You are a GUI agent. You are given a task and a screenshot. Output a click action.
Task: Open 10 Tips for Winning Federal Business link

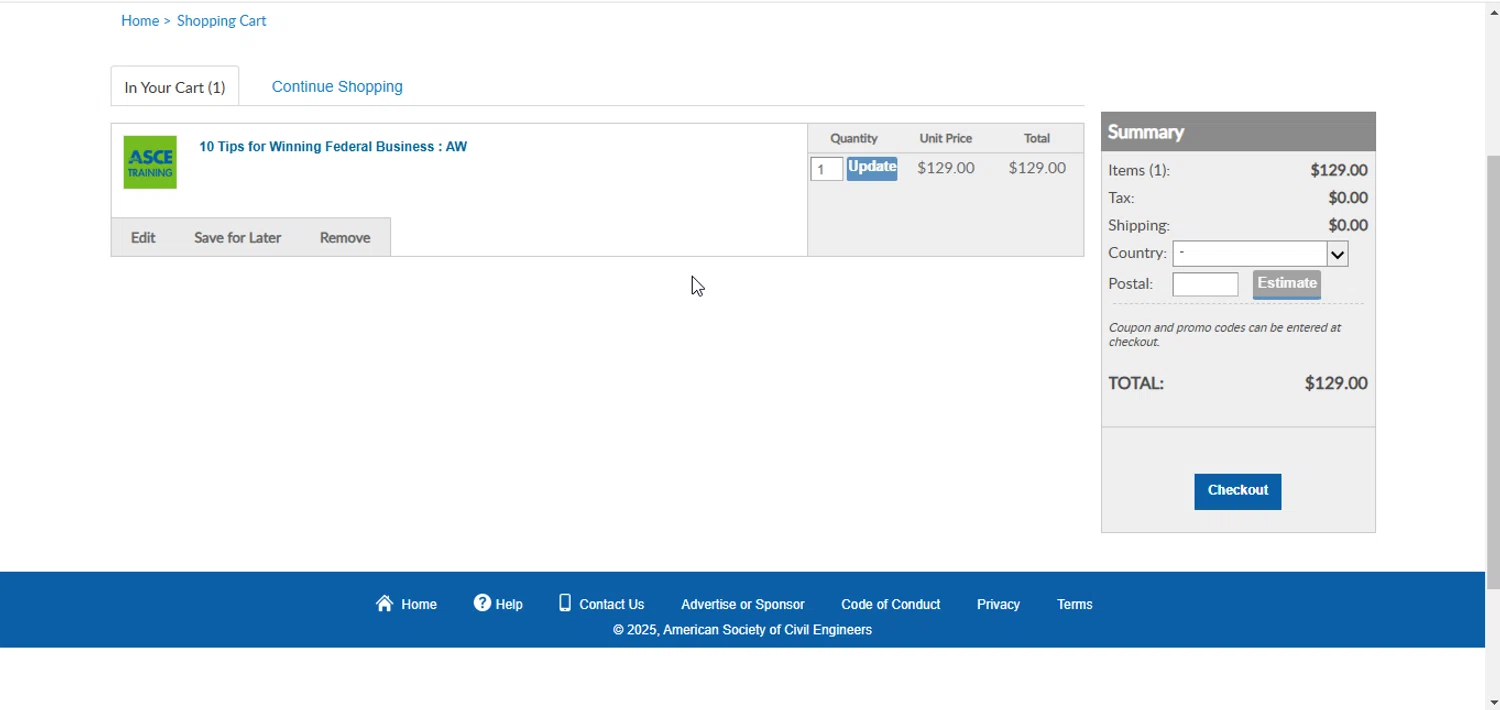coord(333,147)
